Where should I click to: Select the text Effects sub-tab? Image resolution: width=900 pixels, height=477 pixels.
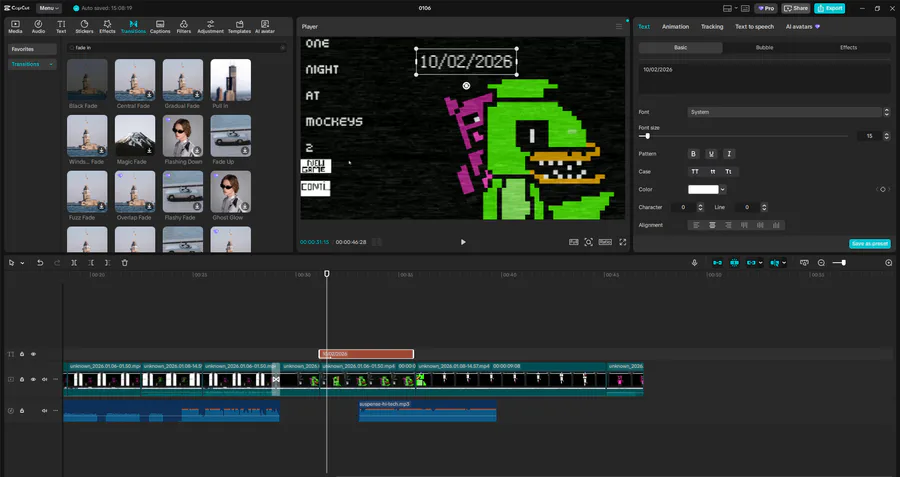[848, 48]
